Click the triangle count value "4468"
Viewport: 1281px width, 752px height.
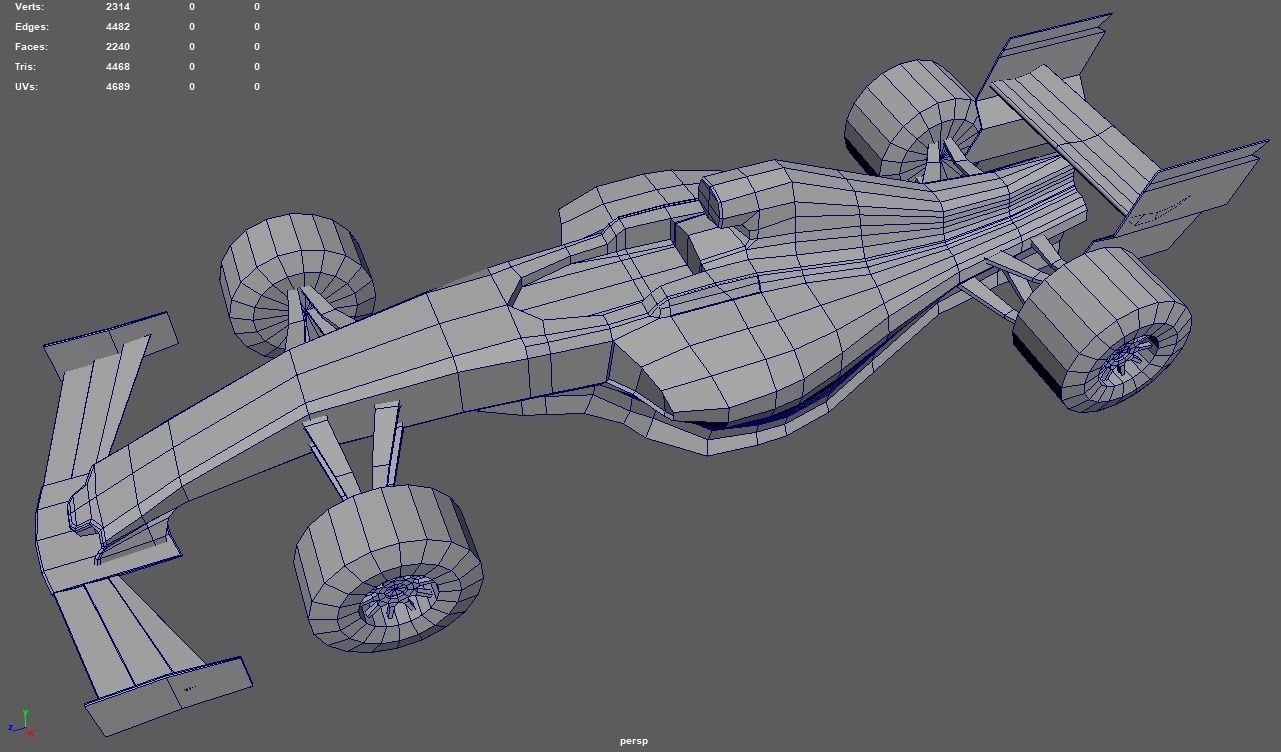tap(118, 67)
